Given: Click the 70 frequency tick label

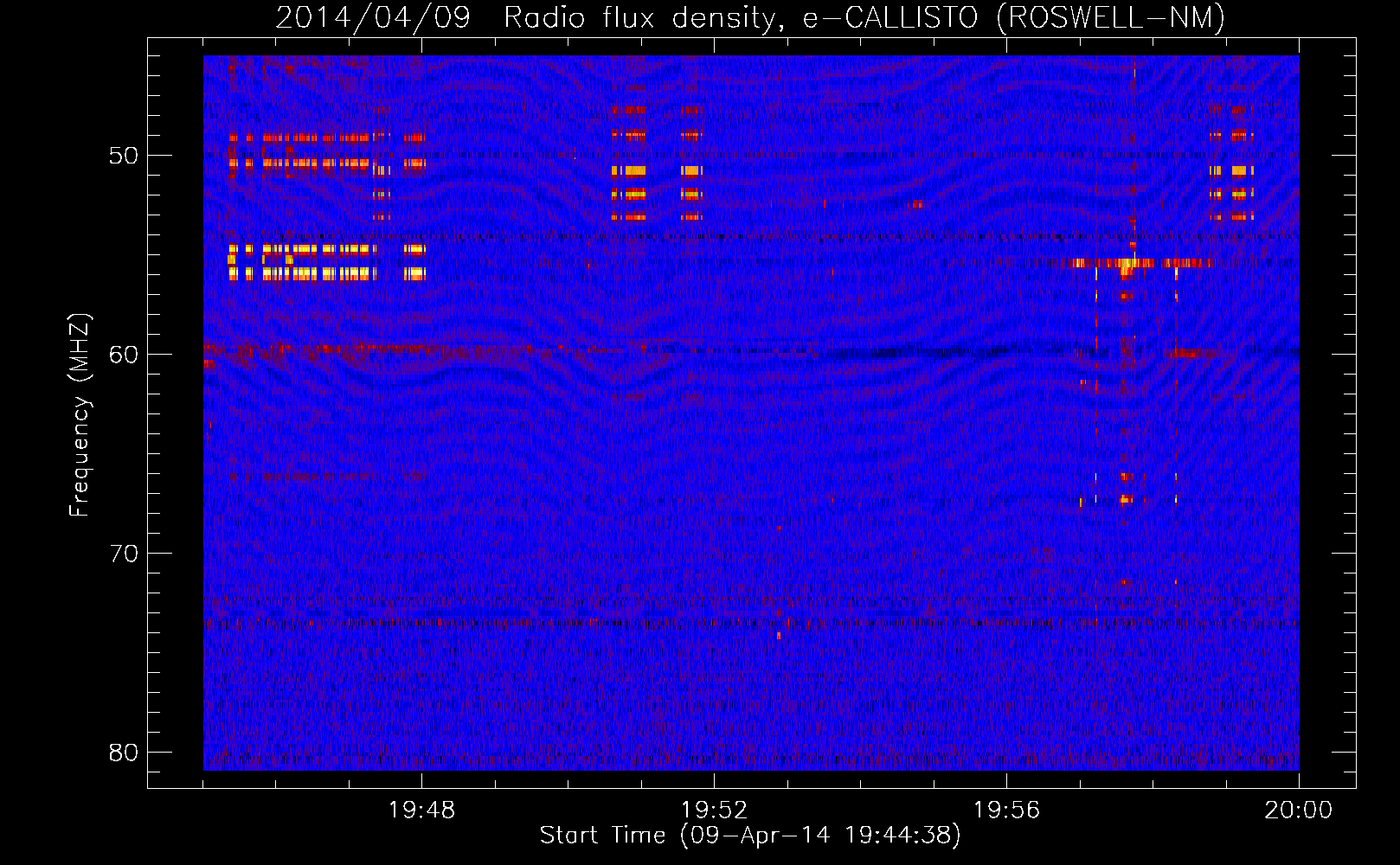Looking at the screenshot, I should point(124,554).
